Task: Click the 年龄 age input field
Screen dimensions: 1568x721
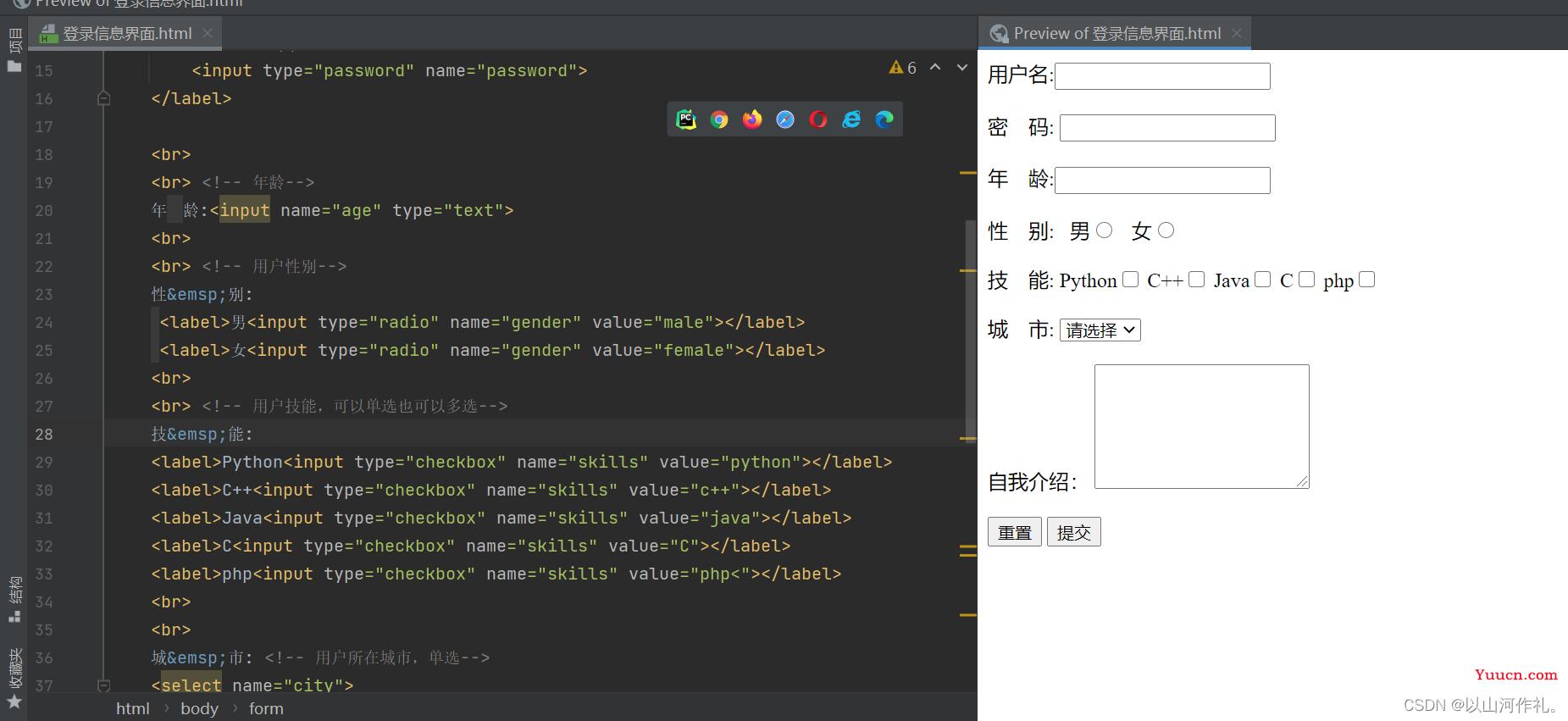Action: (x=1162, y=180)
